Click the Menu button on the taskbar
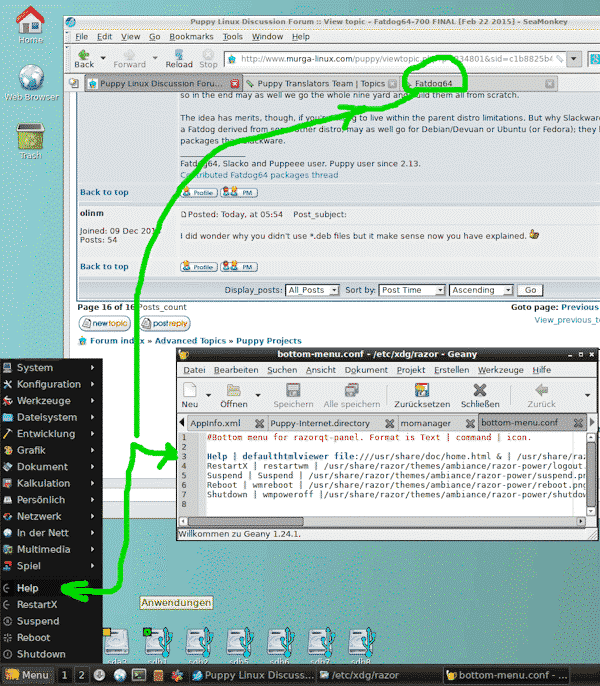Image resolution: width=600 pixels, height=686 pixels. [27, 675]
